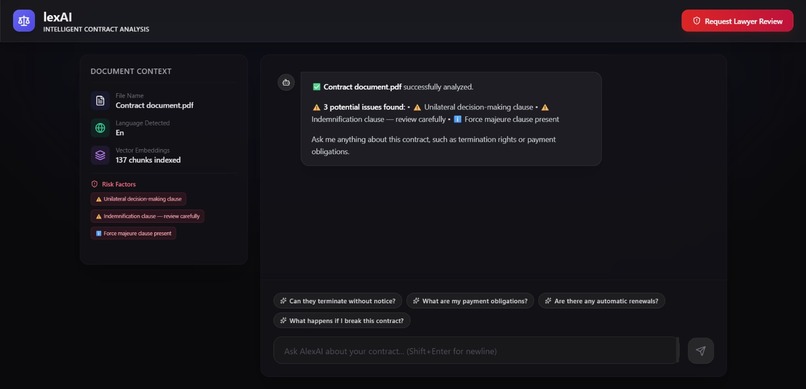This screenshot has width=806, height=389.
Task: Click the green checkmark icon in the message
Action: [317, 87]
